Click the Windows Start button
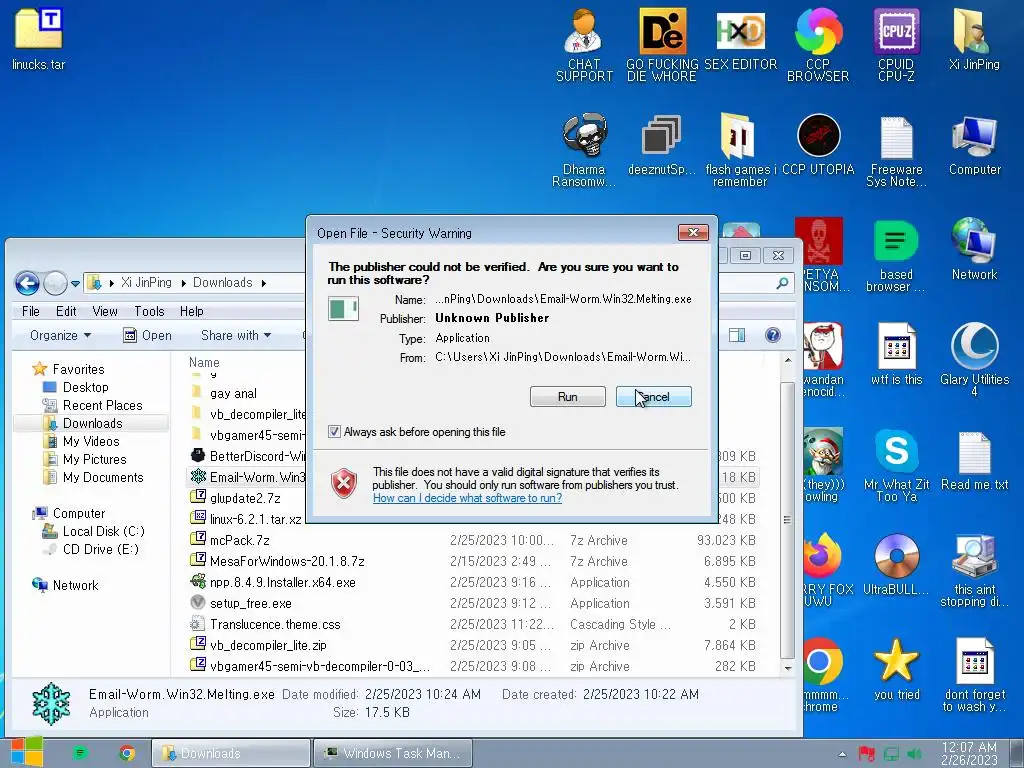 [x=26, y=752]
